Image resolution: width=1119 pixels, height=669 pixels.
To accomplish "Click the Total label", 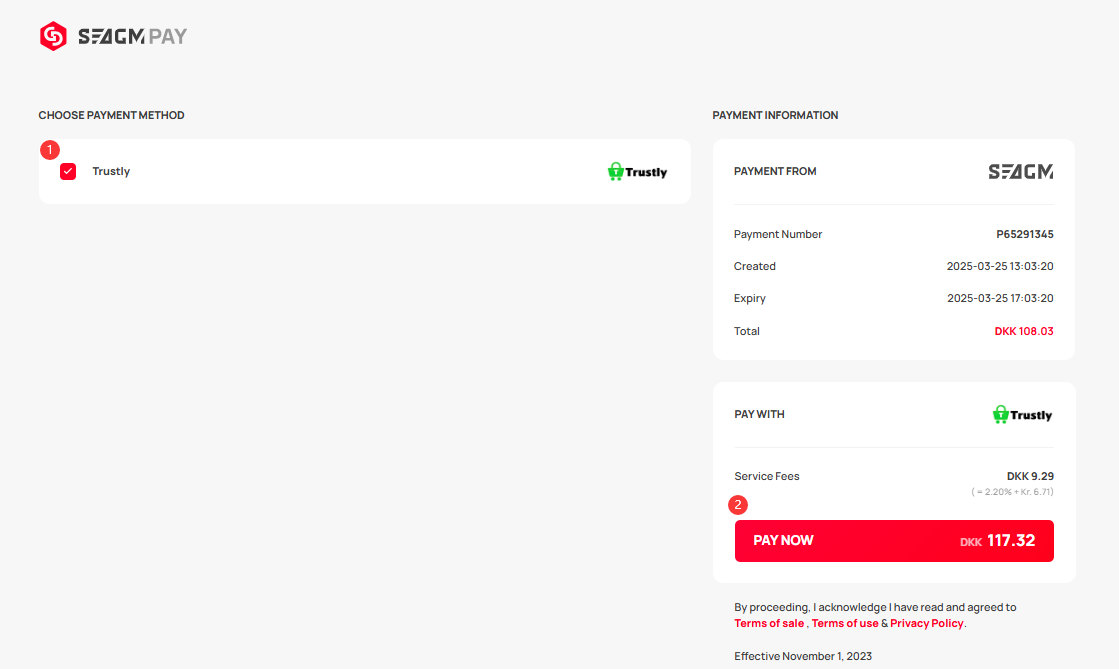I will 746,331.
